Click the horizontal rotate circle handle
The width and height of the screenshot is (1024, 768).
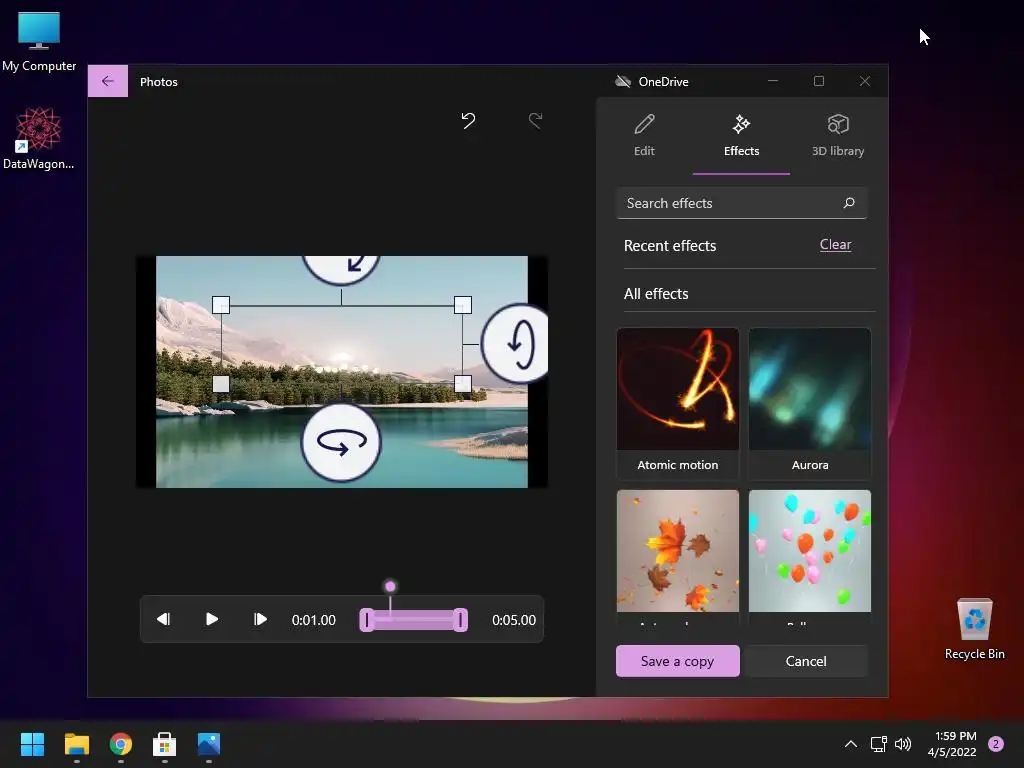pyautogui.click(x=341, y=442)
